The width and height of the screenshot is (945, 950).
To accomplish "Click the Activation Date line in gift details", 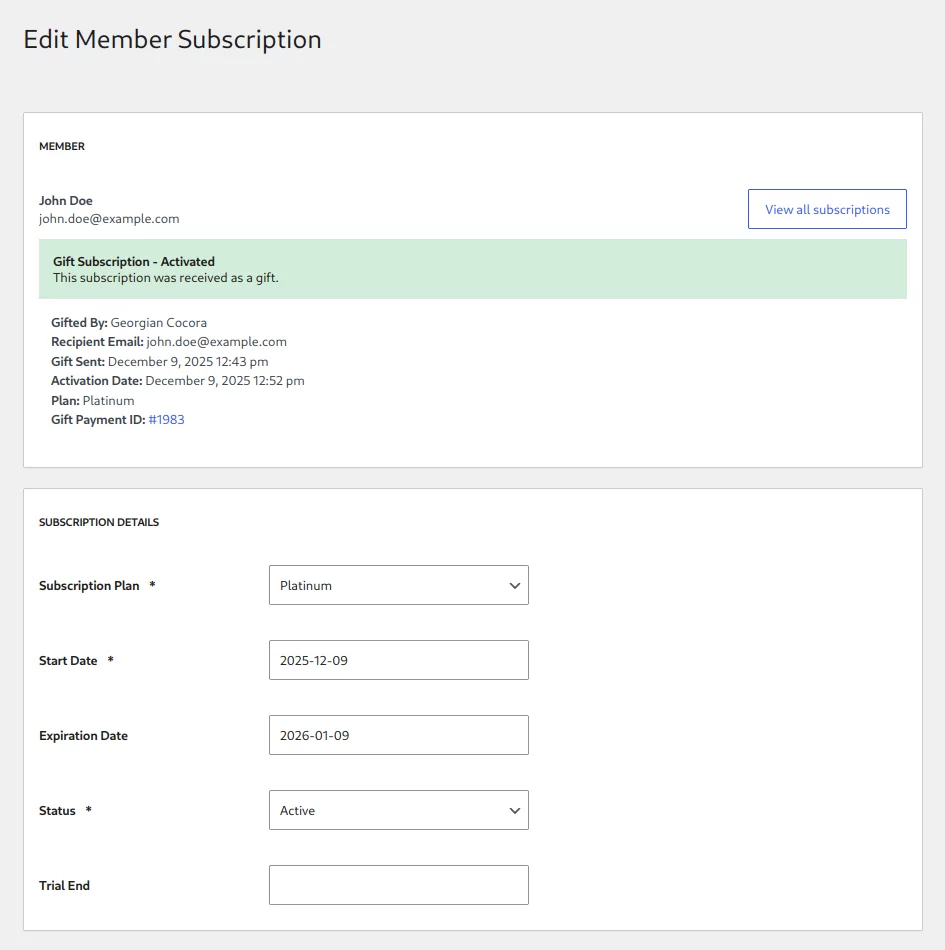I will (x=177, y=381).
